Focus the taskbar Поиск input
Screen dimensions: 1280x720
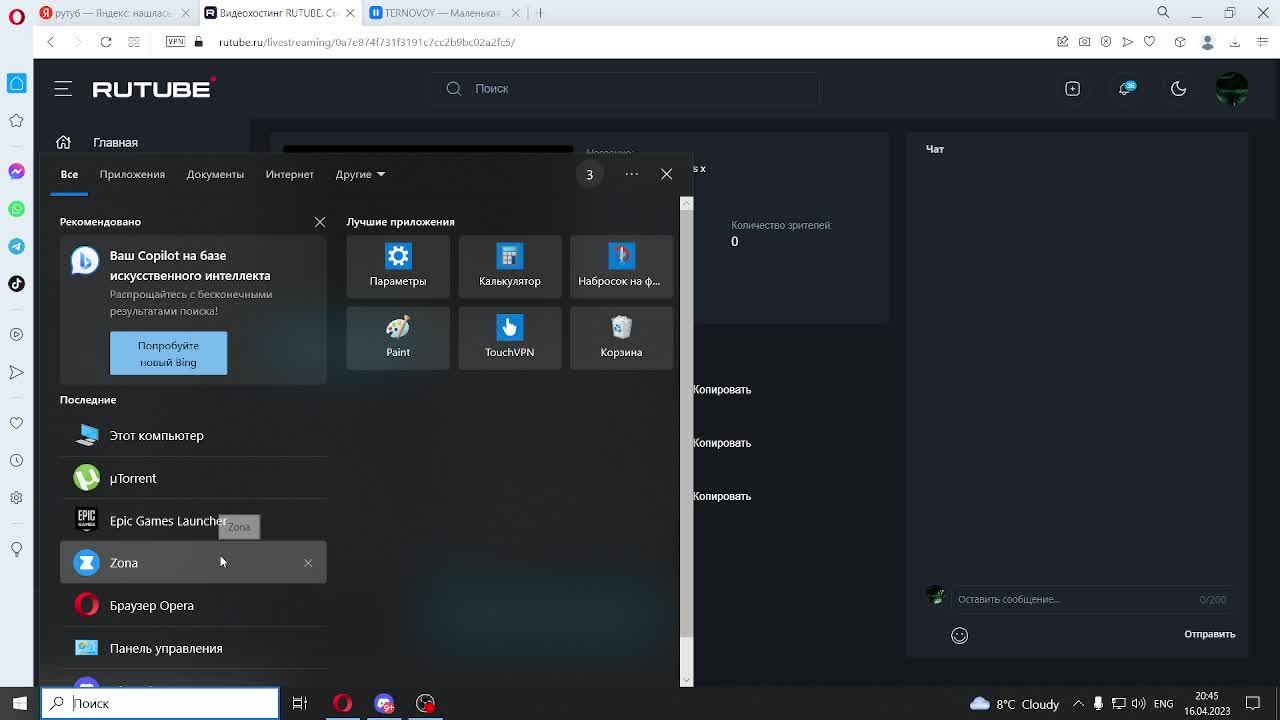(x=160, y=703)
